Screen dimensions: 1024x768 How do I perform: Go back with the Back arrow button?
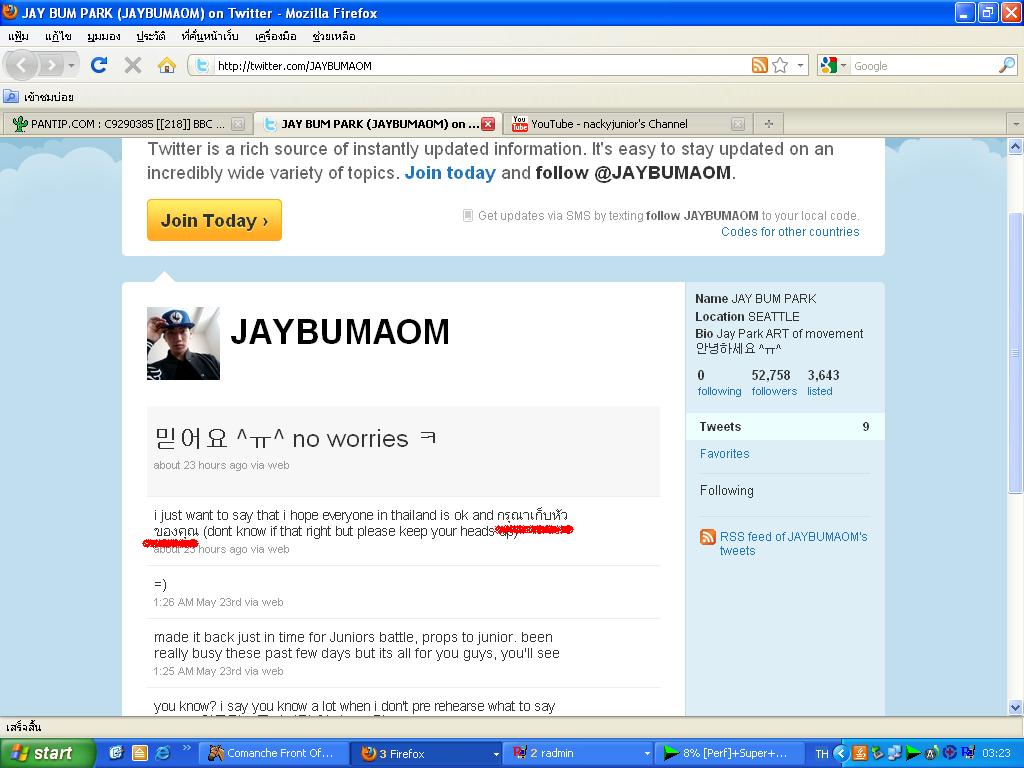coord(21,65)
